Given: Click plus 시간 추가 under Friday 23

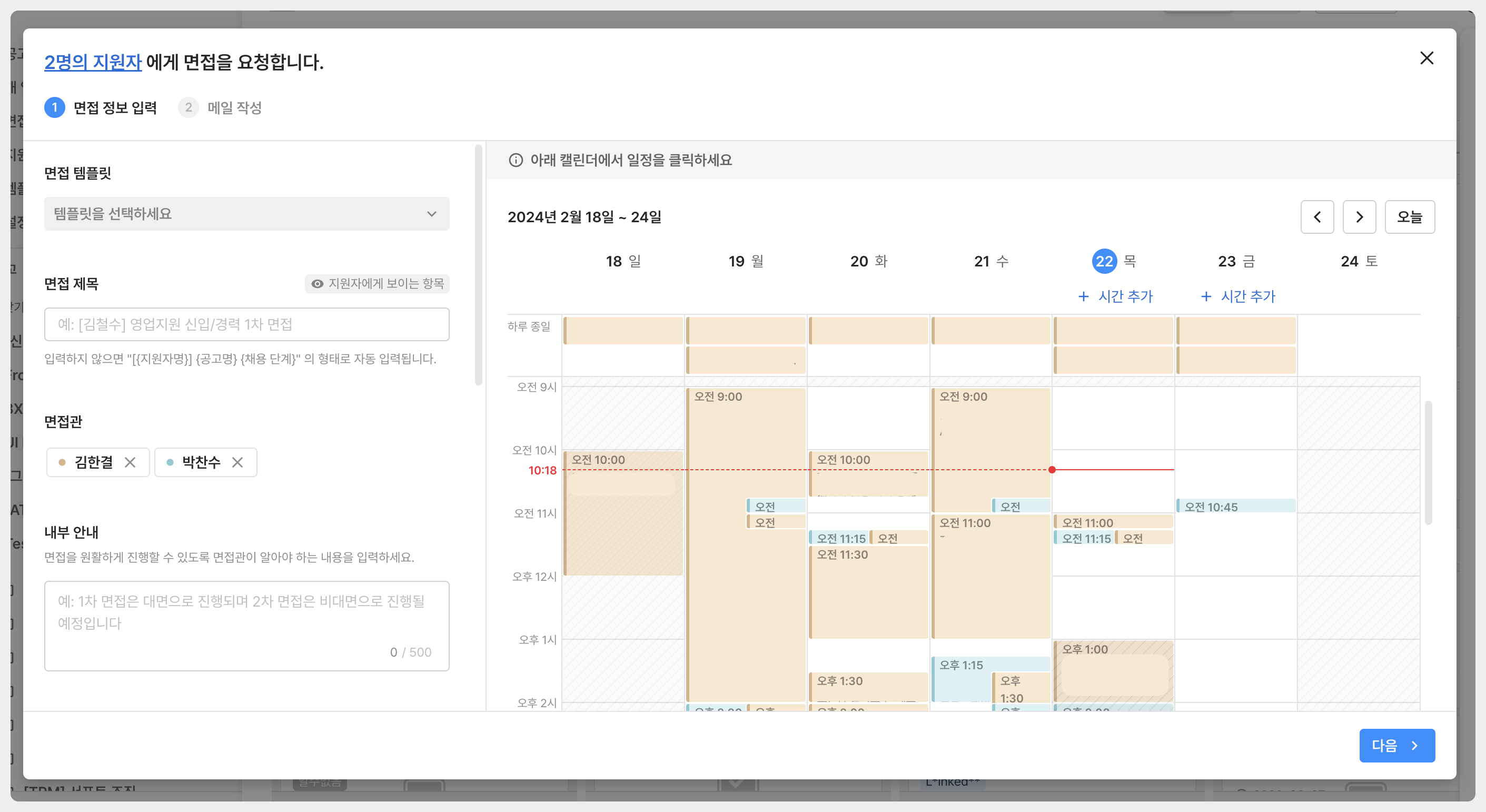Looking at the screenshot, I should tap(1238, 296).
